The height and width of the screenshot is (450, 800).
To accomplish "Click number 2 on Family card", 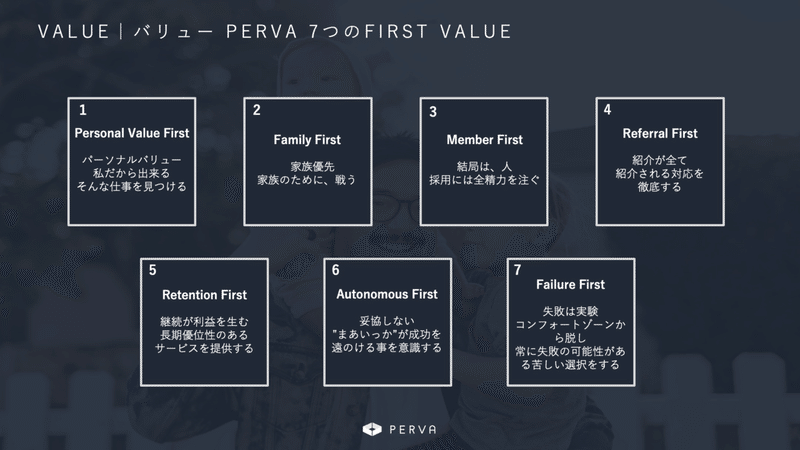I will pyautogui.click(x=257, y=110).
